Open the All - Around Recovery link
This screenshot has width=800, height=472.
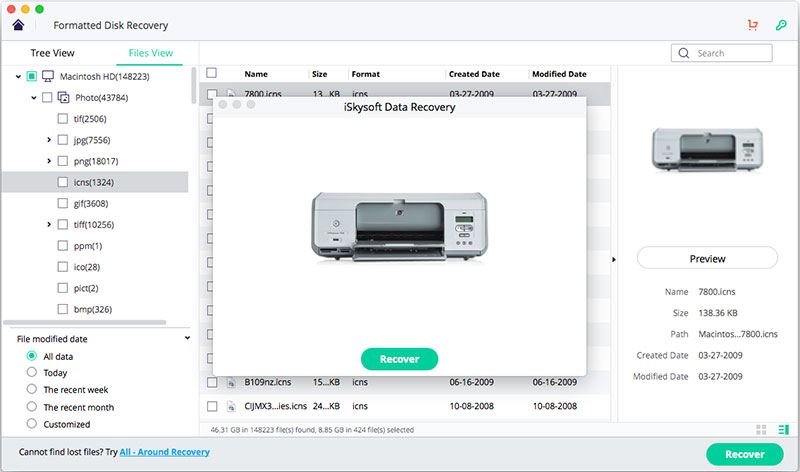pos(164,452)
